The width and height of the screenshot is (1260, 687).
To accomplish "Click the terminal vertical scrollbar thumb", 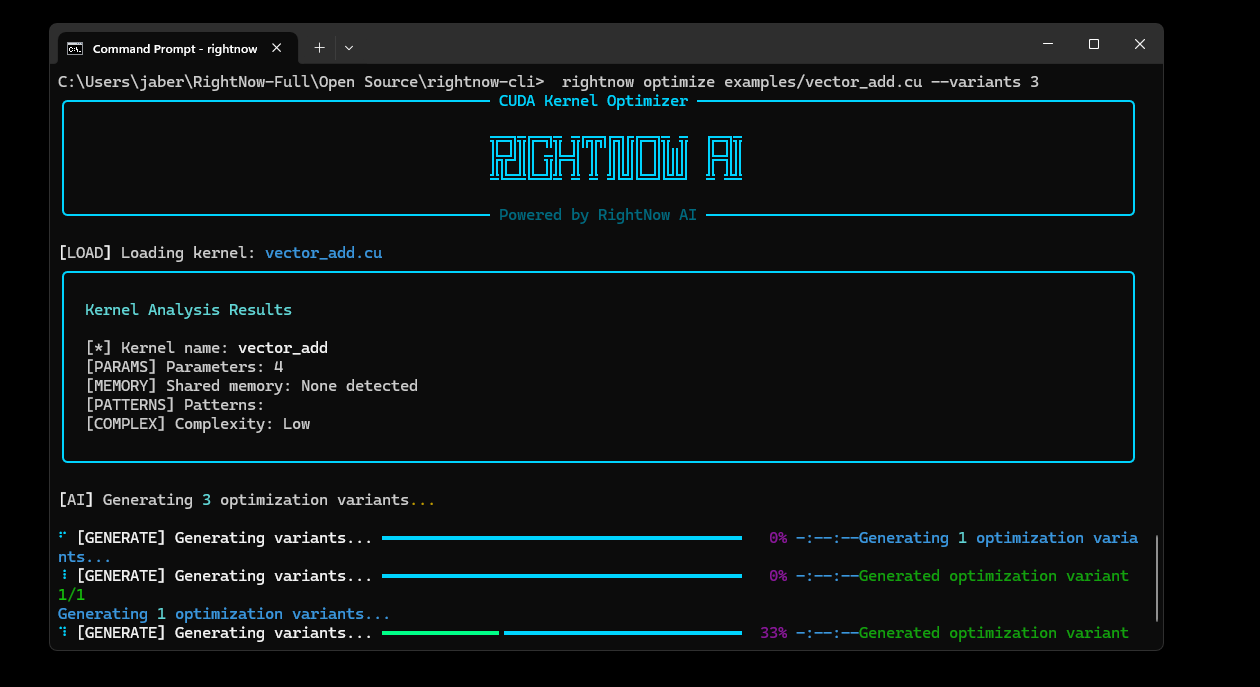I will tap(1157, 578).
